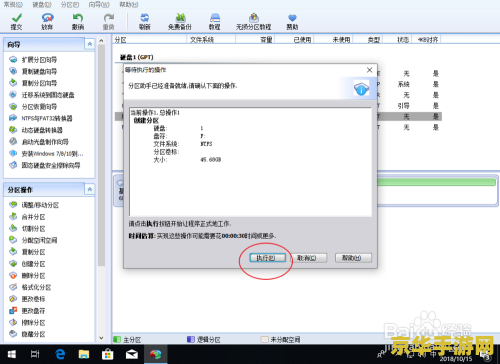Select 迁移系统到固态硬盘 wizard in sidebar

pos(48,95)
